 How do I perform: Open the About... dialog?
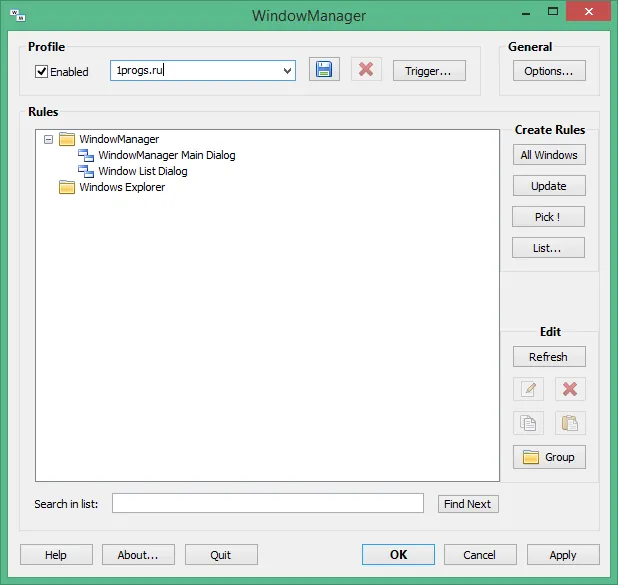(138, 555)
